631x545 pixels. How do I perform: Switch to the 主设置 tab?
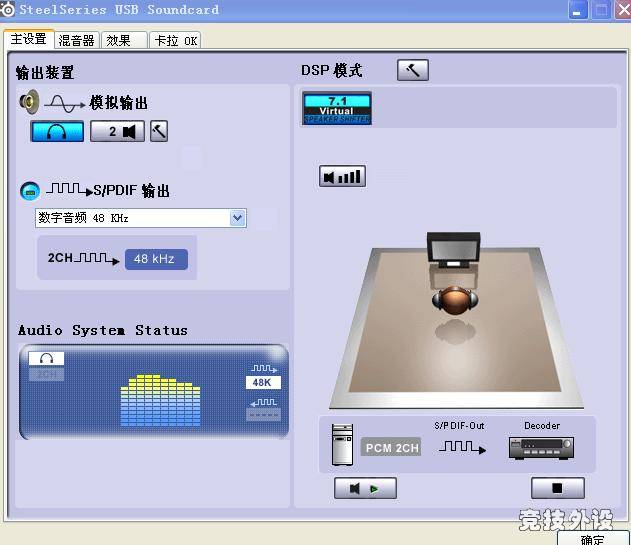click(29, 39)
